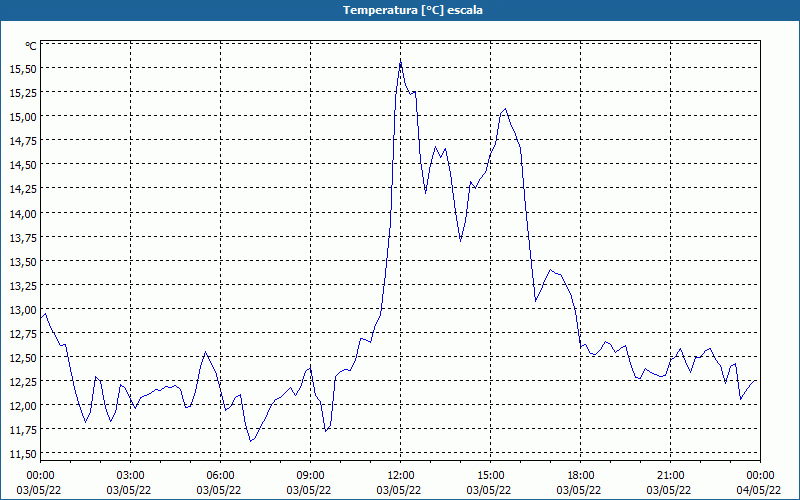Pick the 13,25 axis value
This screenshot has width=800, height=500.
click(23, 286)
